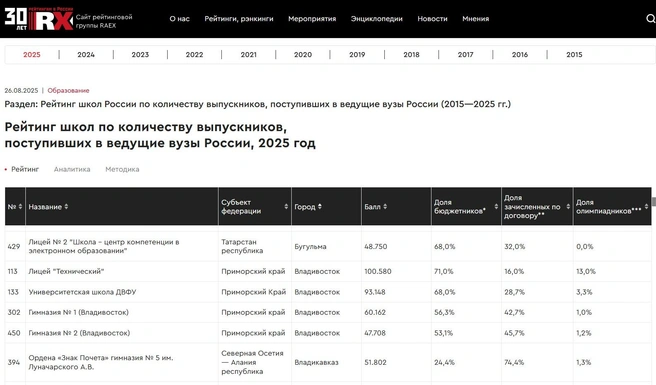This screenshot has height=385, width=656.
Task: Switch to the 2024 year tab
Action: (x=86, y=54)
